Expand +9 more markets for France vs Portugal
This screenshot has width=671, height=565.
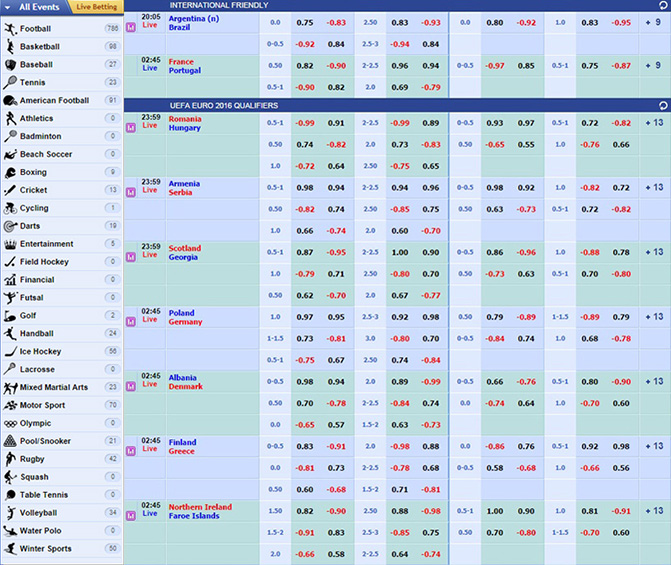(x=653, y=65)
